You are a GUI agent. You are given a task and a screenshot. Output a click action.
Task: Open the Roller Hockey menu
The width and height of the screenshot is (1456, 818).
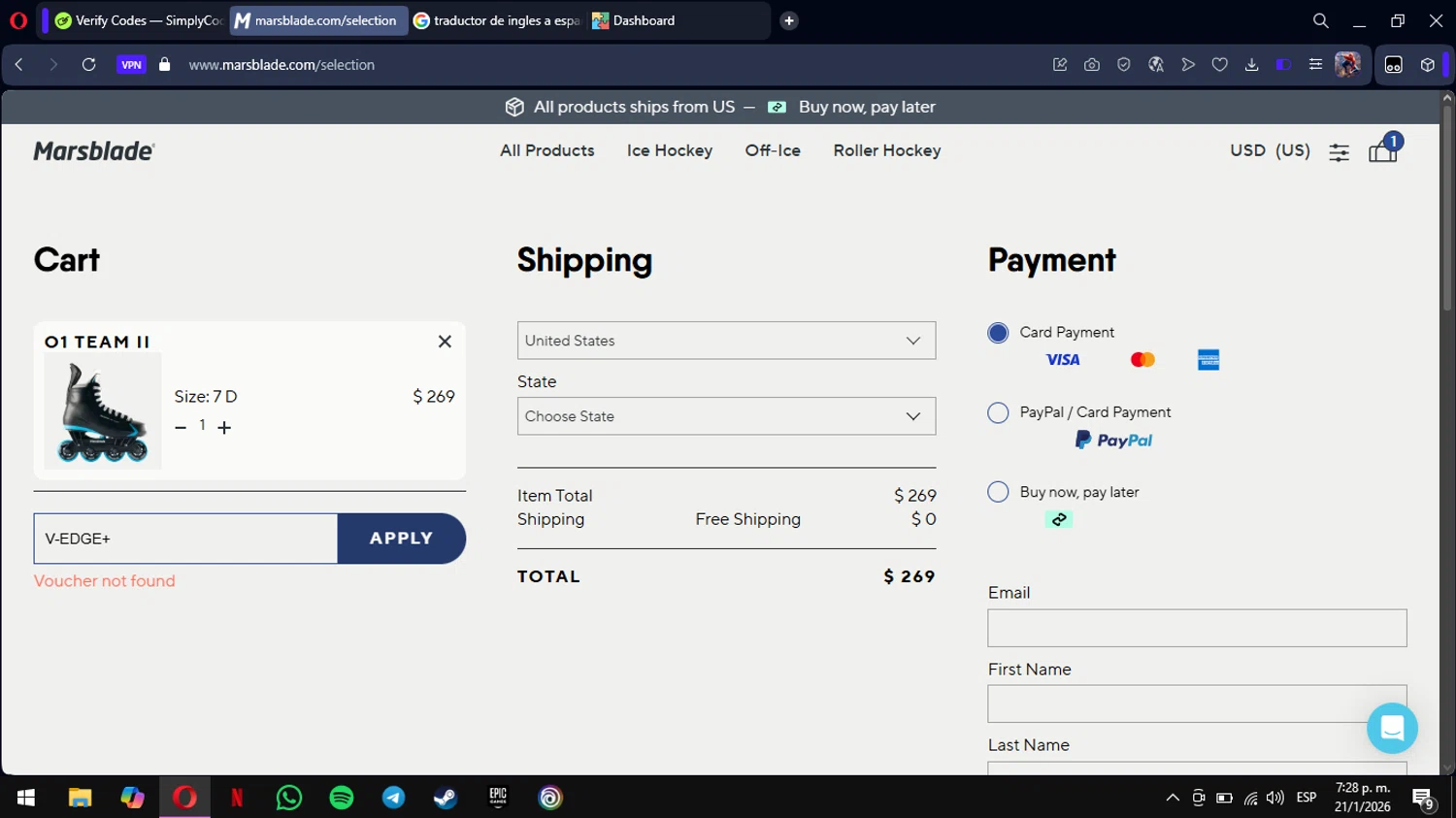[x=887, y=150]
